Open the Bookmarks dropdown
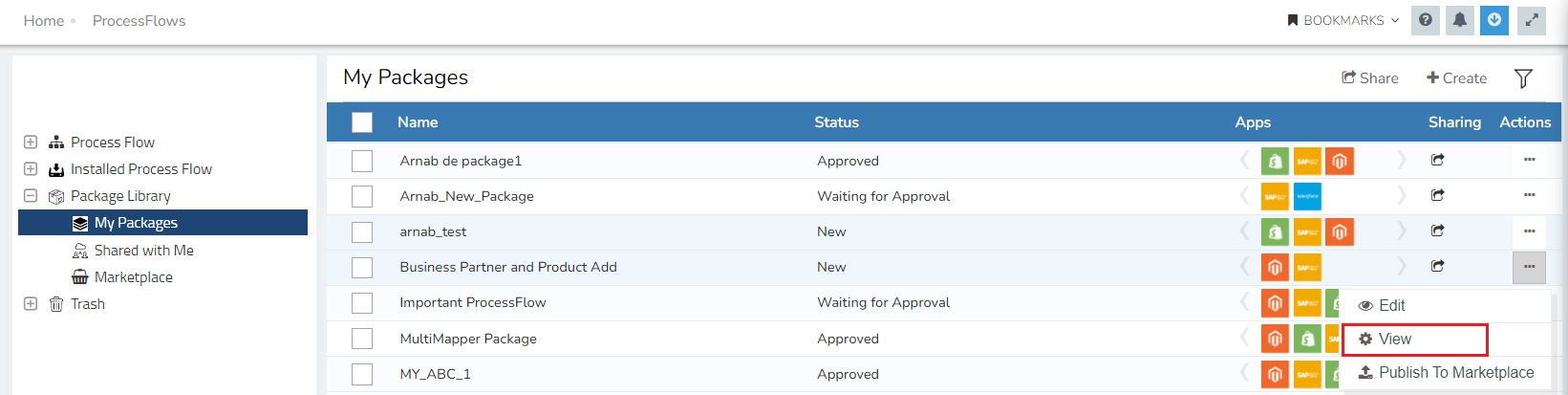Viewport: 1568px width, 395px height. pos(1343,20)
